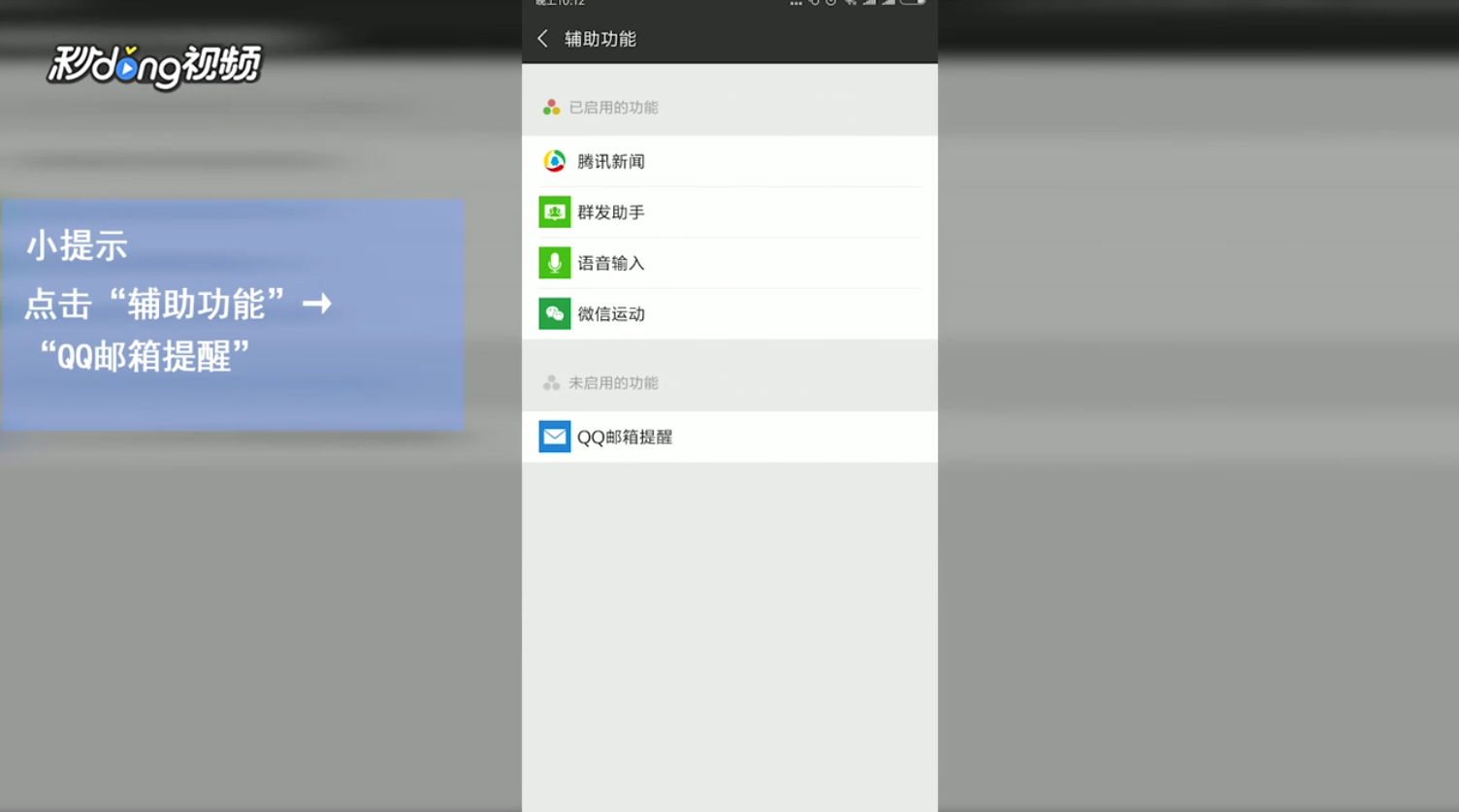Tap the colored dots icon beside 已启用的功能
1459x812 pixels.
[551, 108]
